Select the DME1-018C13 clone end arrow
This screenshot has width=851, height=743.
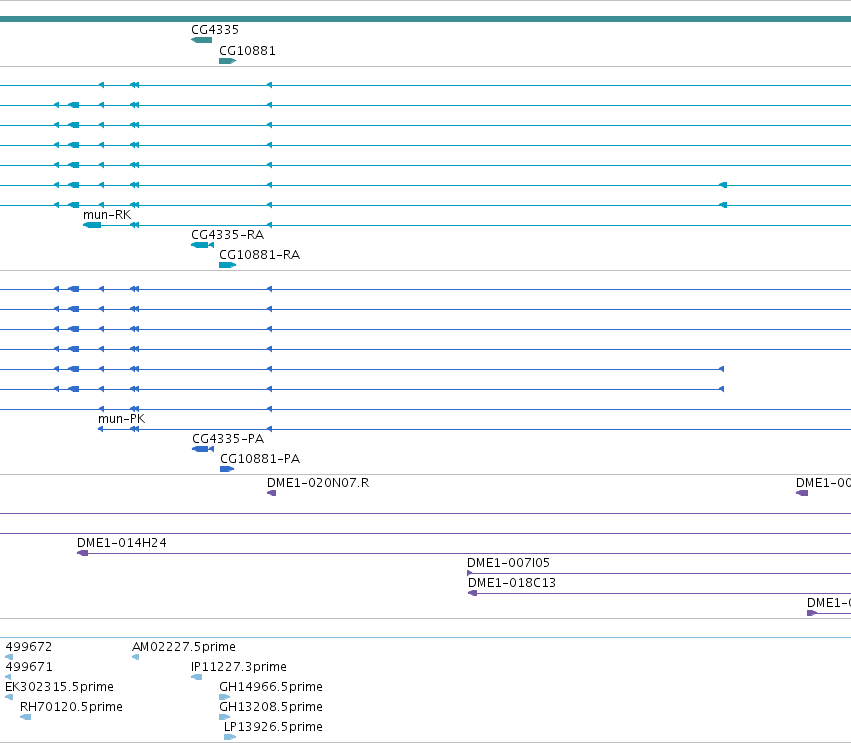[x=473, y=593]
